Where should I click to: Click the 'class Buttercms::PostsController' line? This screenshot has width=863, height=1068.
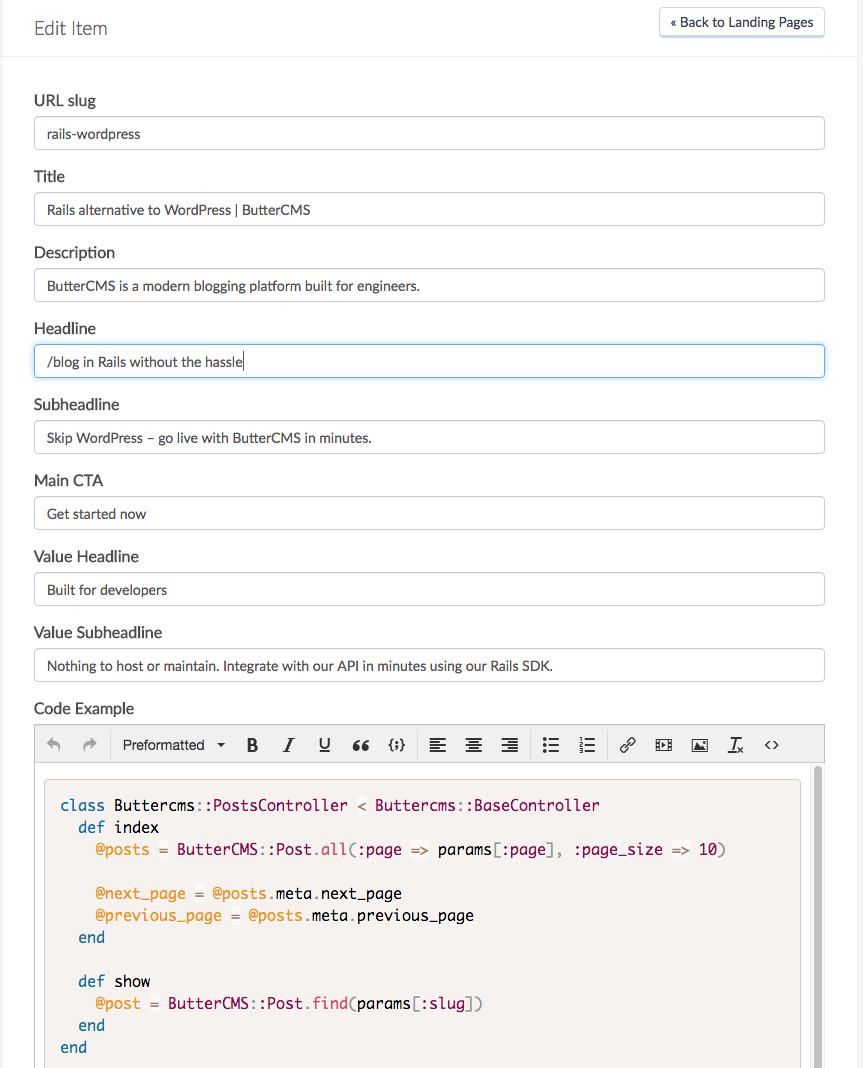[x=330, y=805]
